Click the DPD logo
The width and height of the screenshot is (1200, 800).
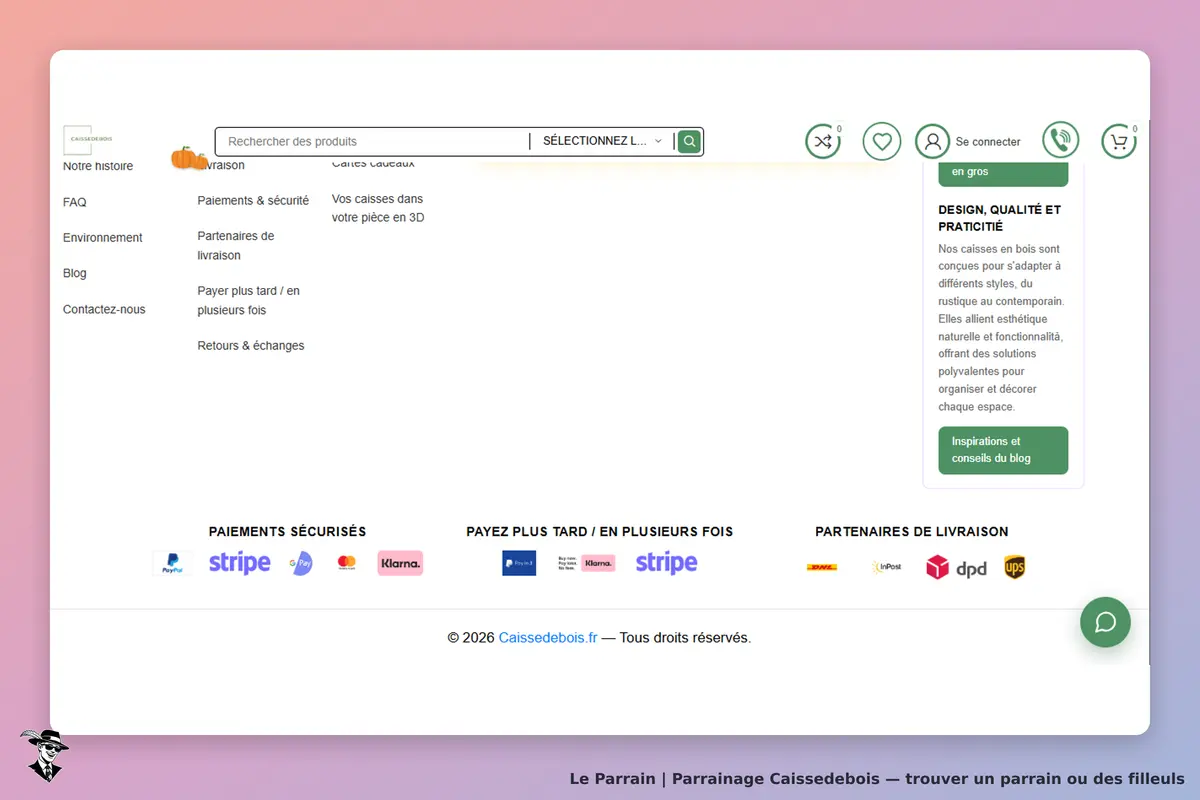pos(956,568)
